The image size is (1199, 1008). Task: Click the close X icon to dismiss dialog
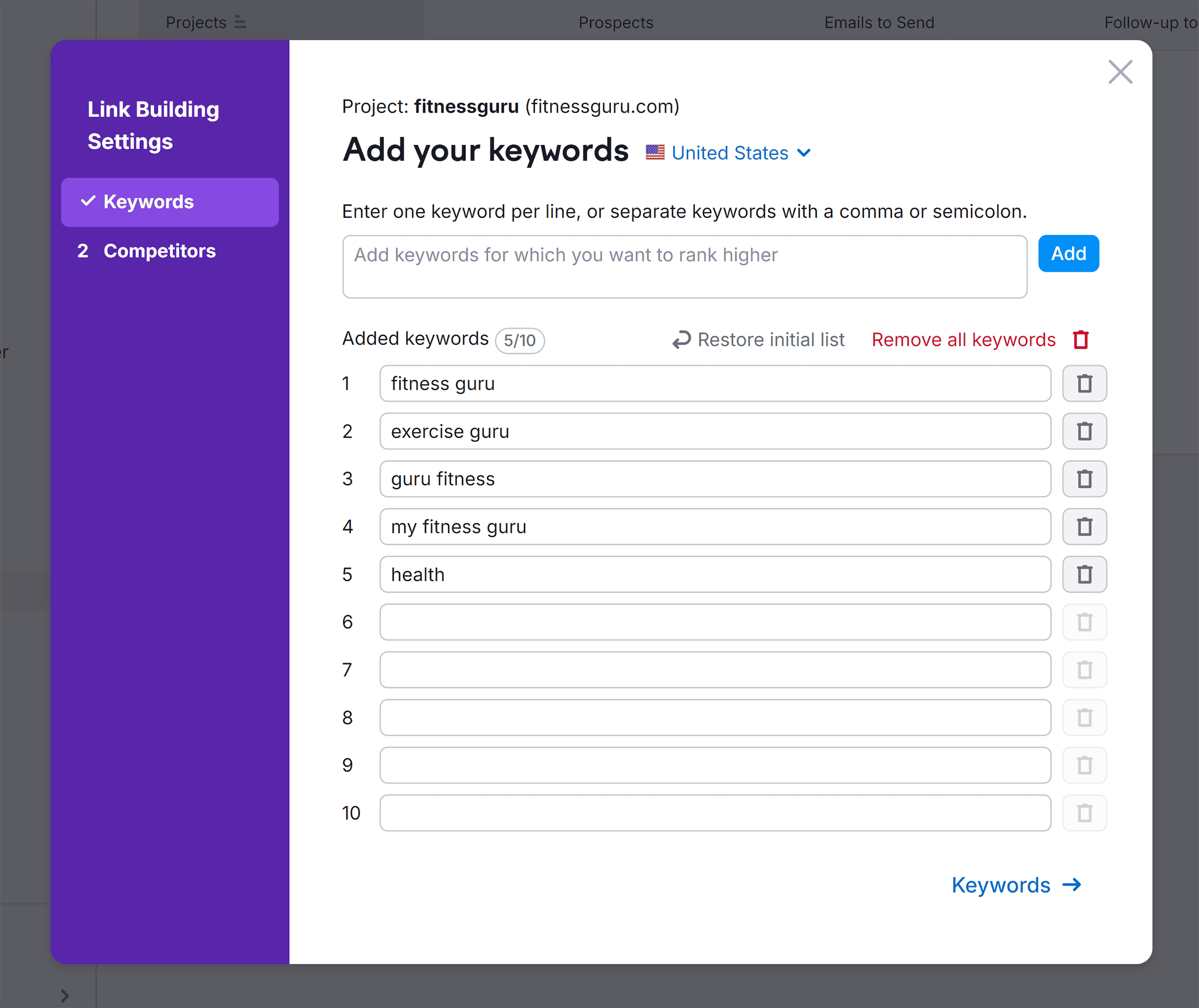click(x=1119, y=72)
